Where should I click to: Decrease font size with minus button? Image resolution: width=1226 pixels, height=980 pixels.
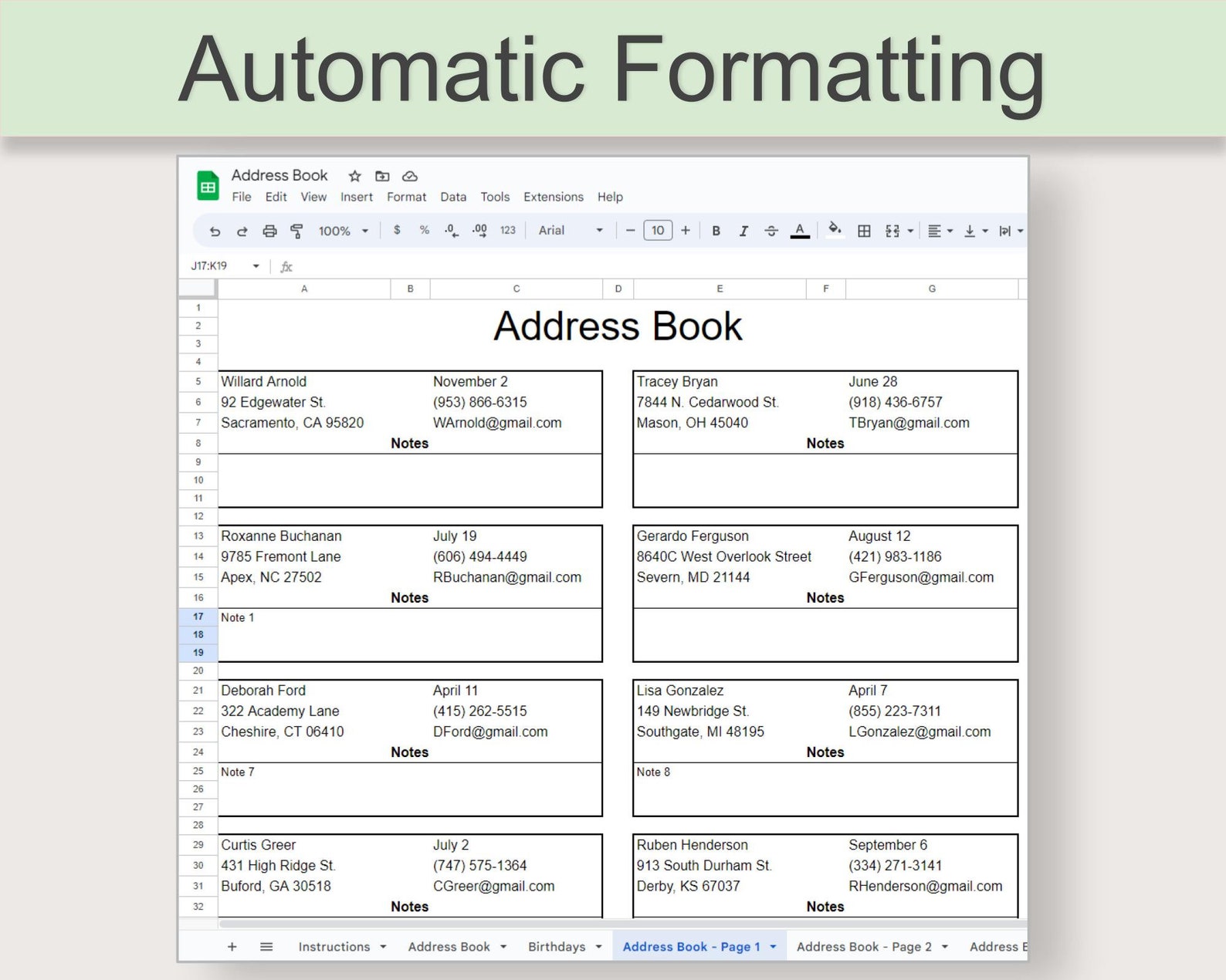[x=630, y=230]
